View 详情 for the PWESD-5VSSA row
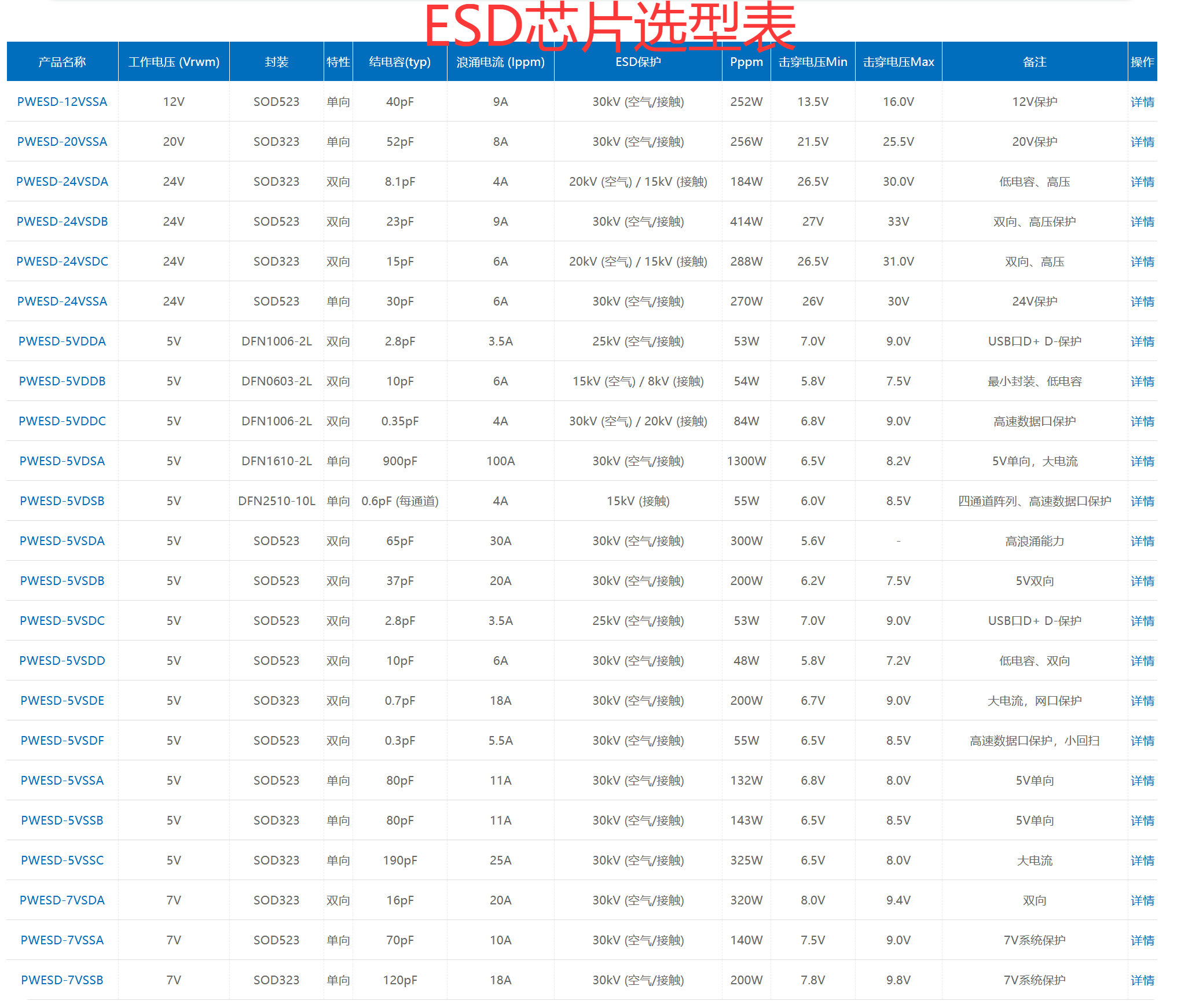 coord(1142,781)
